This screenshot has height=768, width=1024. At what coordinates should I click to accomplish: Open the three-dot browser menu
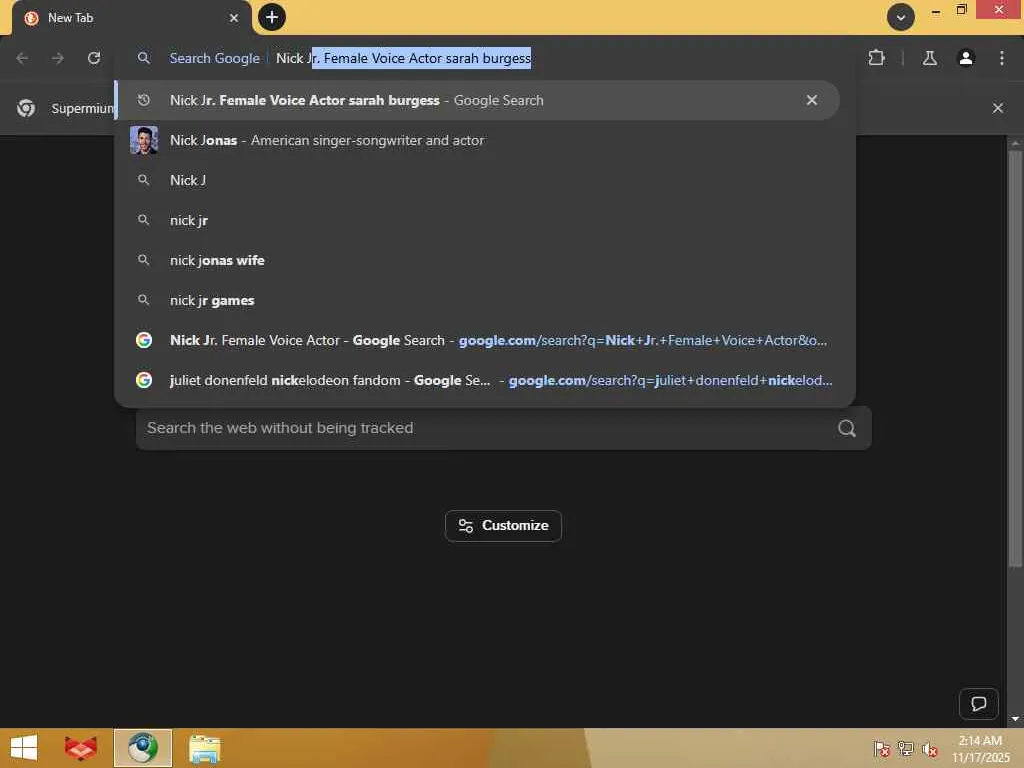coord(1002,58)
